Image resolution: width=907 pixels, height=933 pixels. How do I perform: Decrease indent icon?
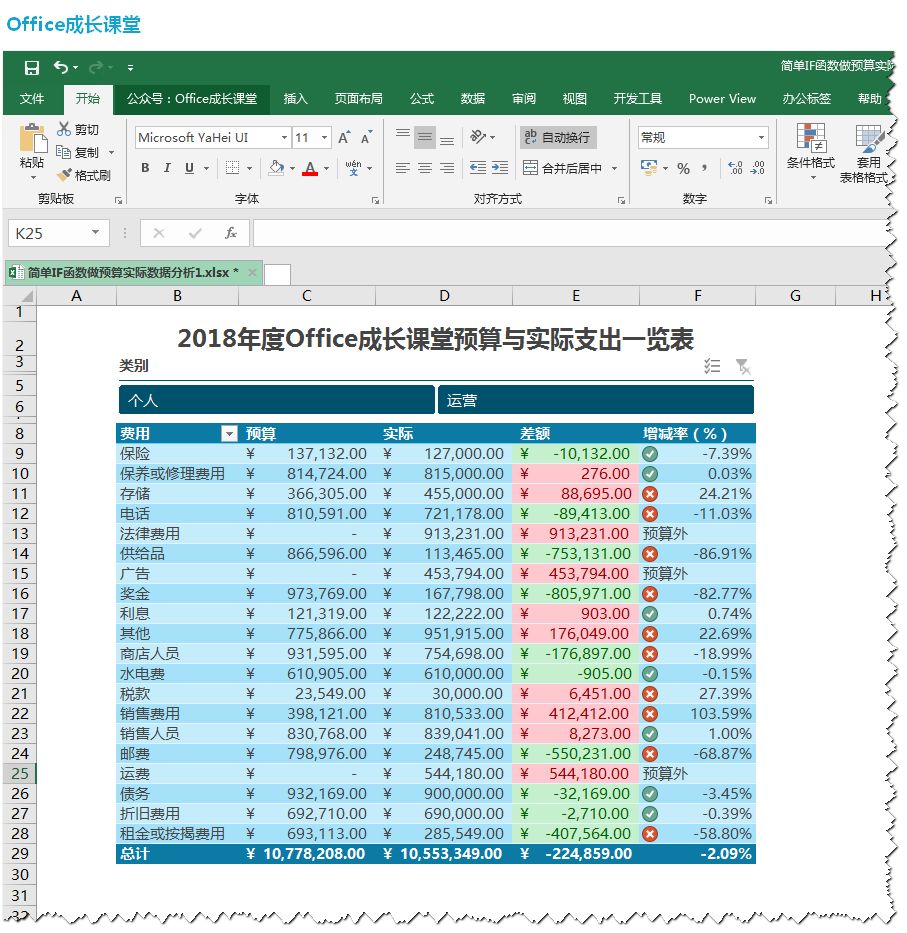pos(478,168)
